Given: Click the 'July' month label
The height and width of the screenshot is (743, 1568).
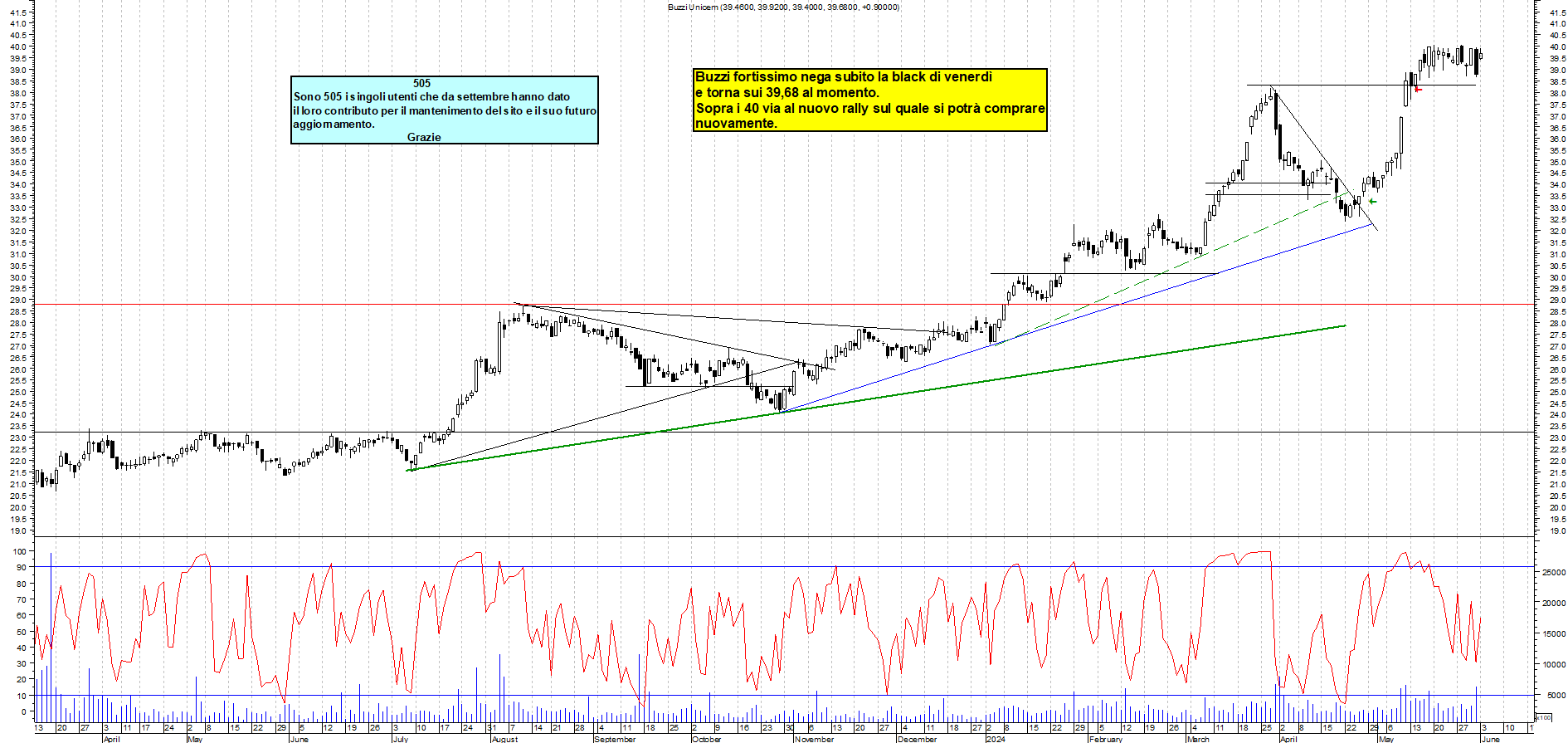Looking at the screenshot, I should tap(401, 739).
